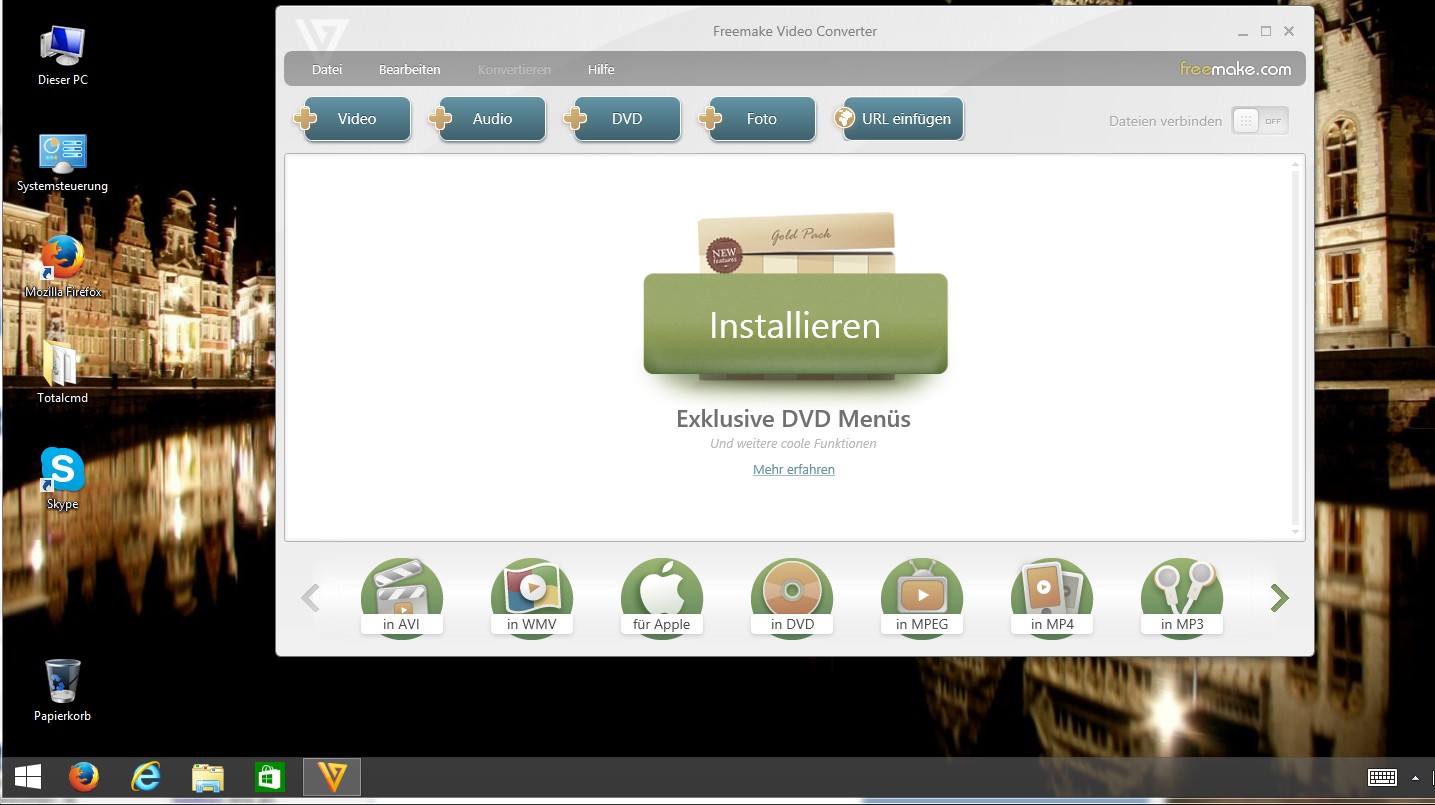
Task: Select the Mozilla Firefox desktop icon
Action: click(62, 266)
